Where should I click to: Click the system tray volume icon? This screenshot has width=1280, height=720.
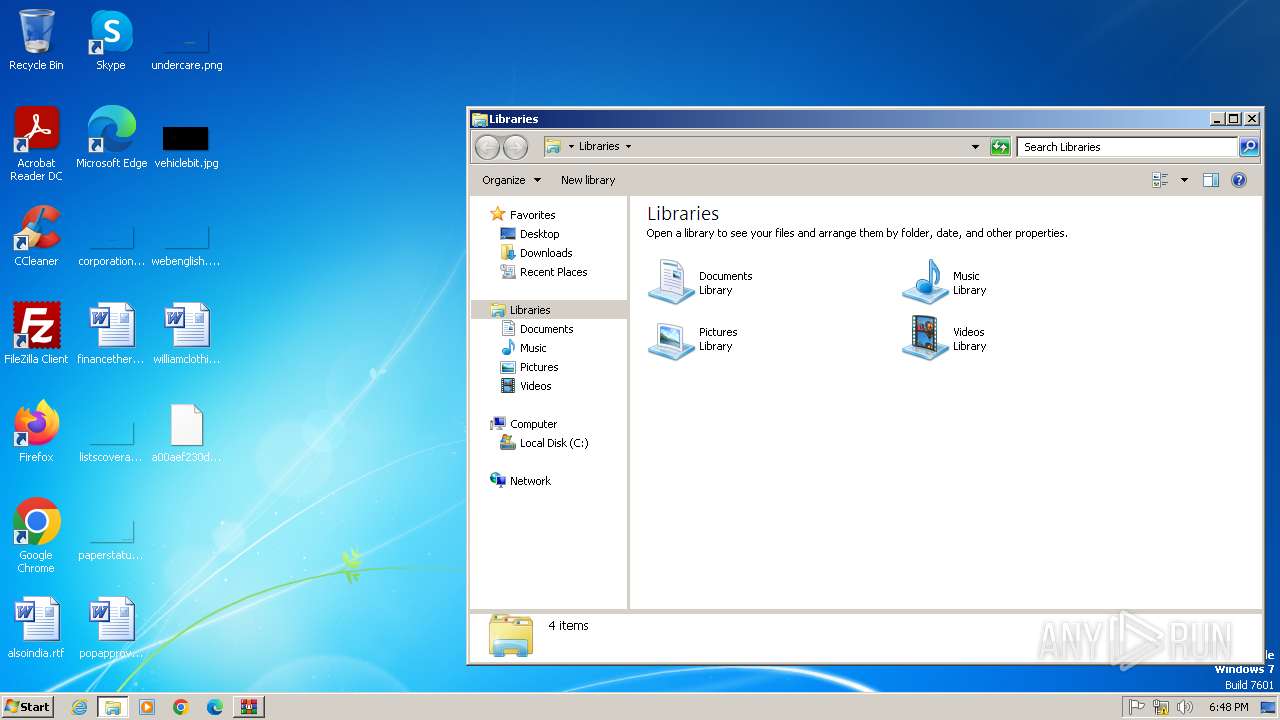(x=1186, y=707)
